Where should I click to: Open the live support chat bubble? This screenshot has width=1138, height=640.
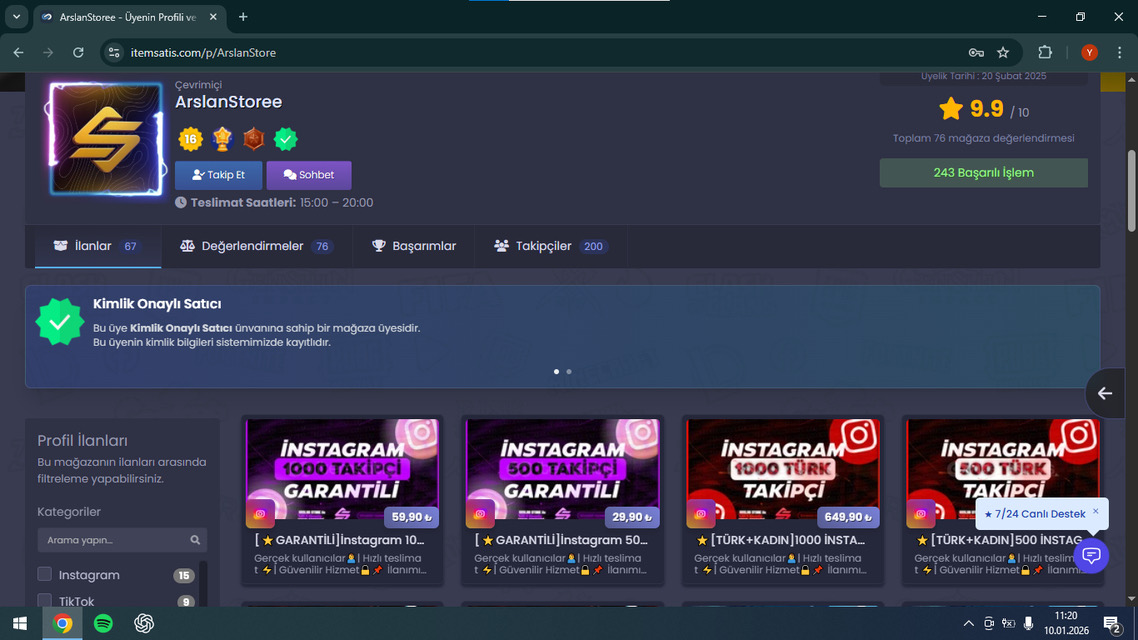1091,555
